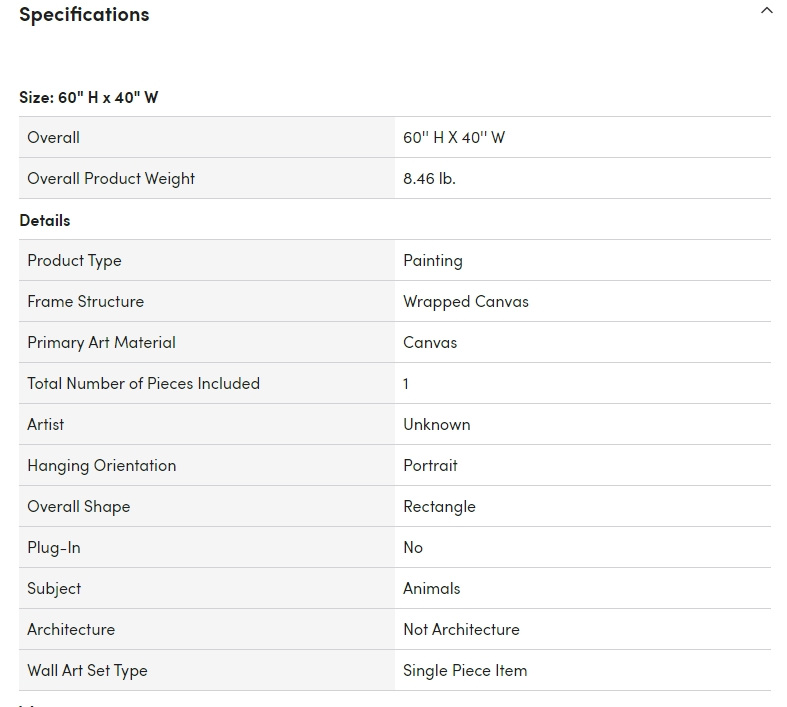This screenshot has height=707, width=787.
Task: Click the Specifications heading
Action: 84,14
